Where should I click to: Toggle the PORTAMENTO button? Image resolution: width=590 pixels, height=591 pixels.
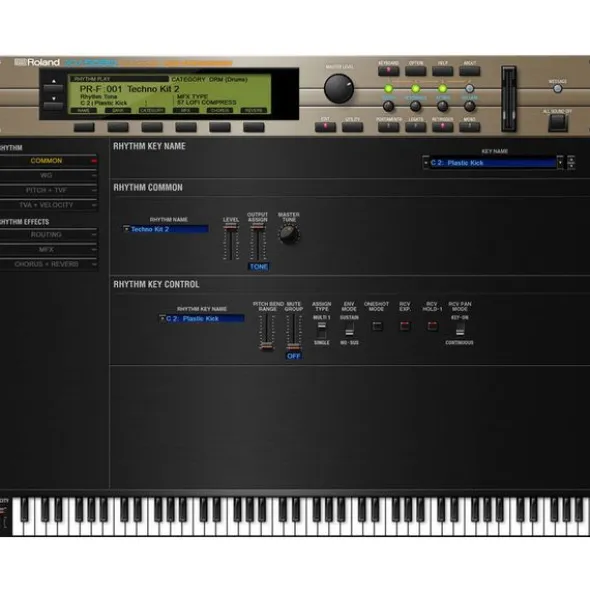pyautogui.click(x=388, y=127)
